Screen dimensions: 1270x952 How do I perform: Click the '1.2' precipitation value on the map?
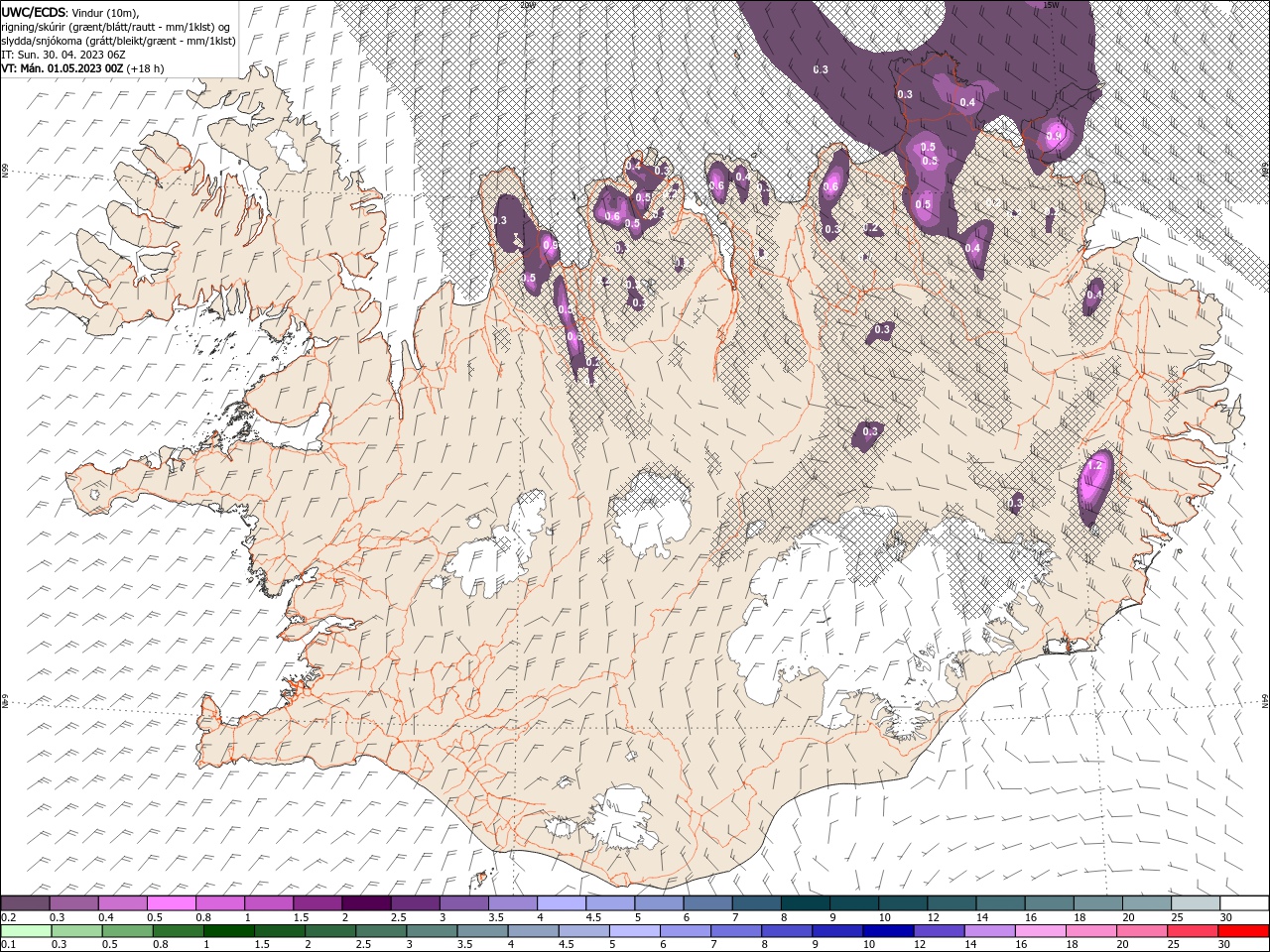pyautogui.click(x=1095, y=466)
